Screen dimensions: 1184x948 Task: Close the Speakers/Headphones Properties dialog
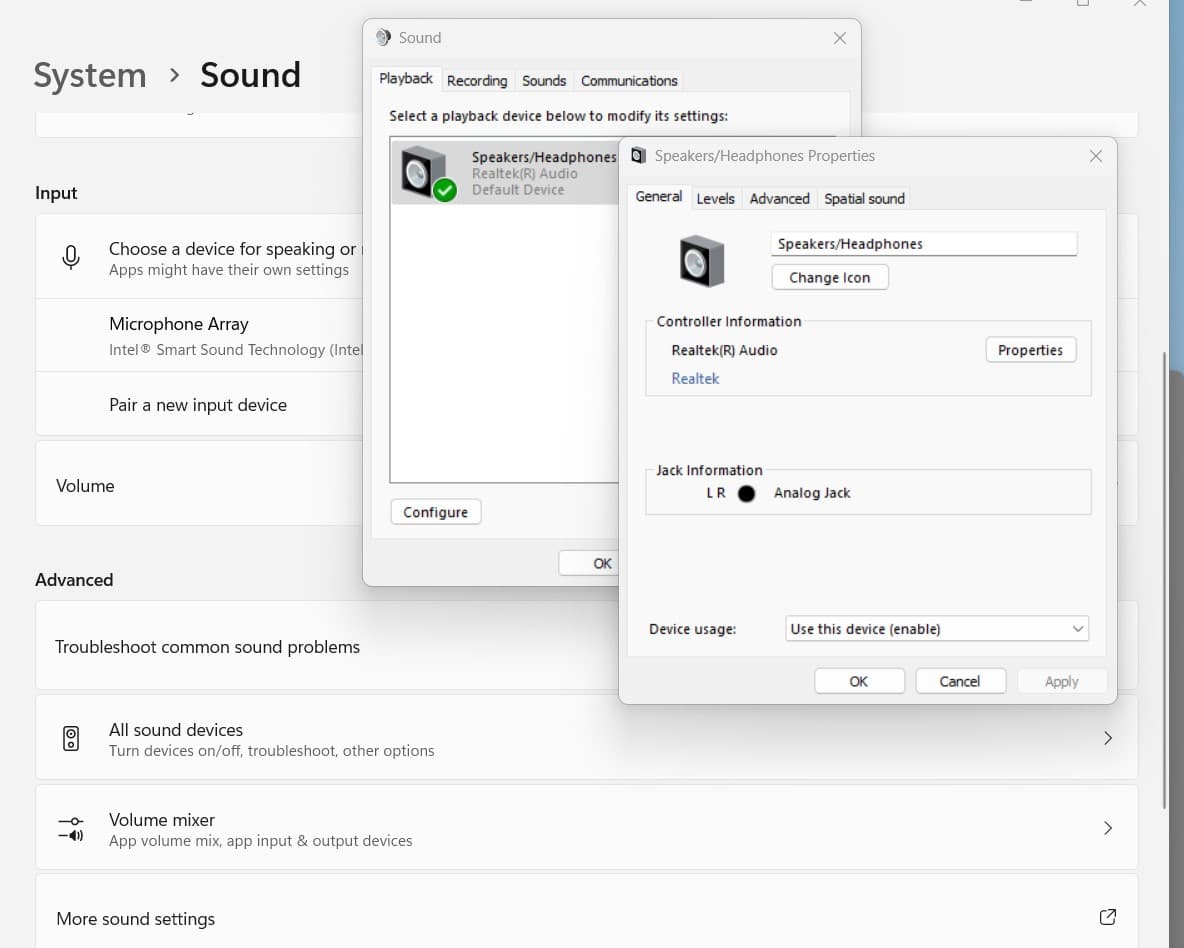click(1095, 156)
